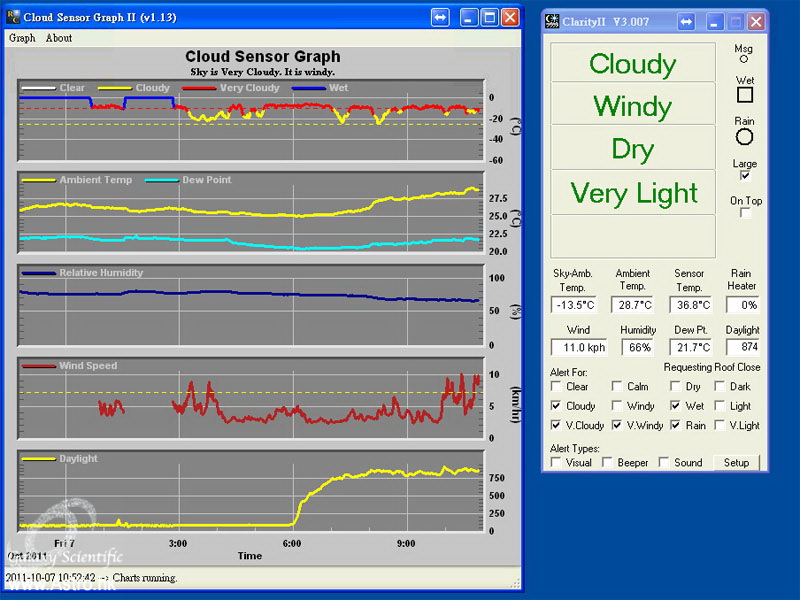The image size is (800, 600).
Task: Click double-arrow button in ClarityII title bar
Action: point(685,21)
